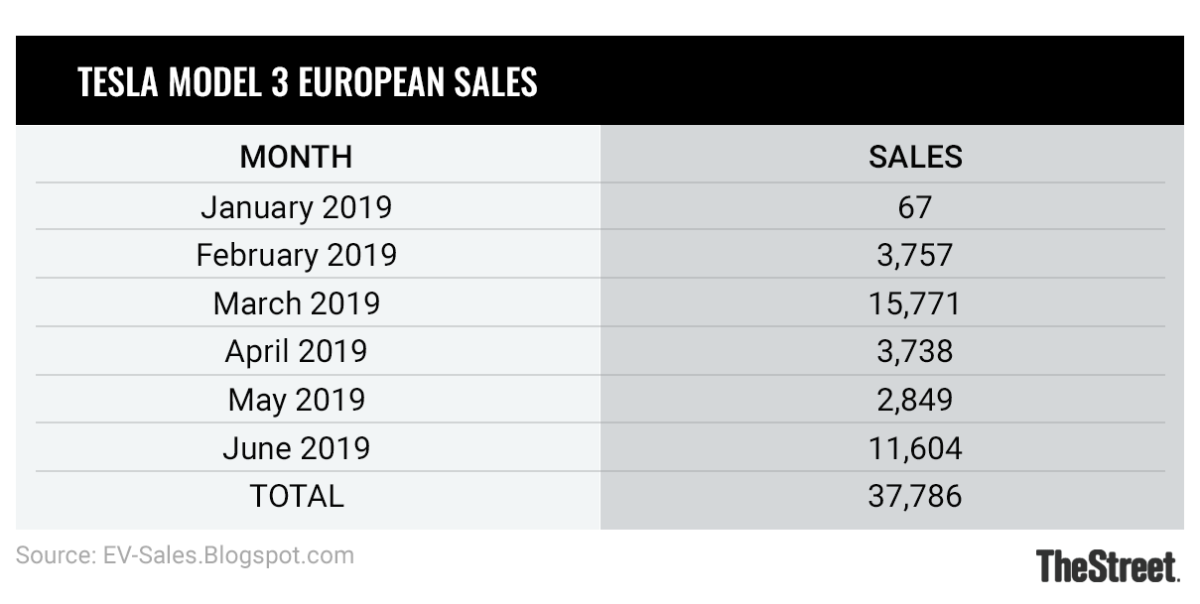Image resolution: width=1200 pixels, height=604 pixels.
Task: Select the 3,757 sales figure
Action: pyautogui.click(x=915, y=255)
